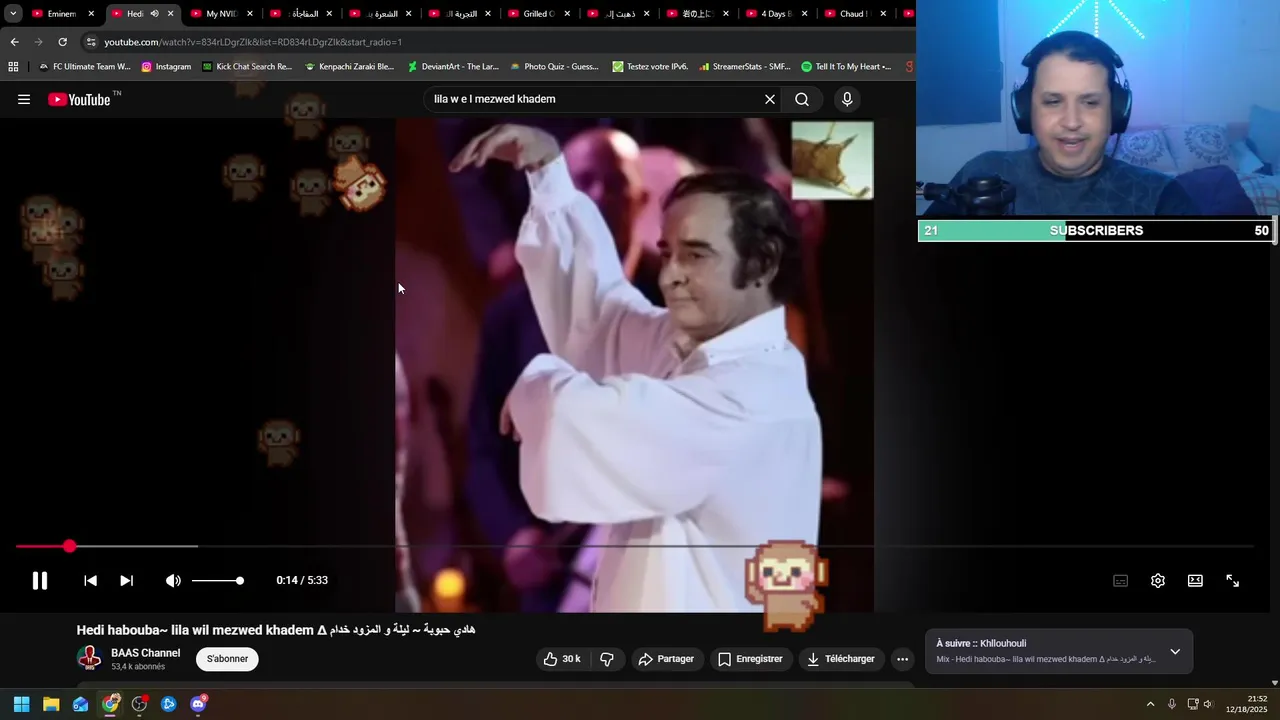Expand the À suivre mix panel

tap(1175, 651)
